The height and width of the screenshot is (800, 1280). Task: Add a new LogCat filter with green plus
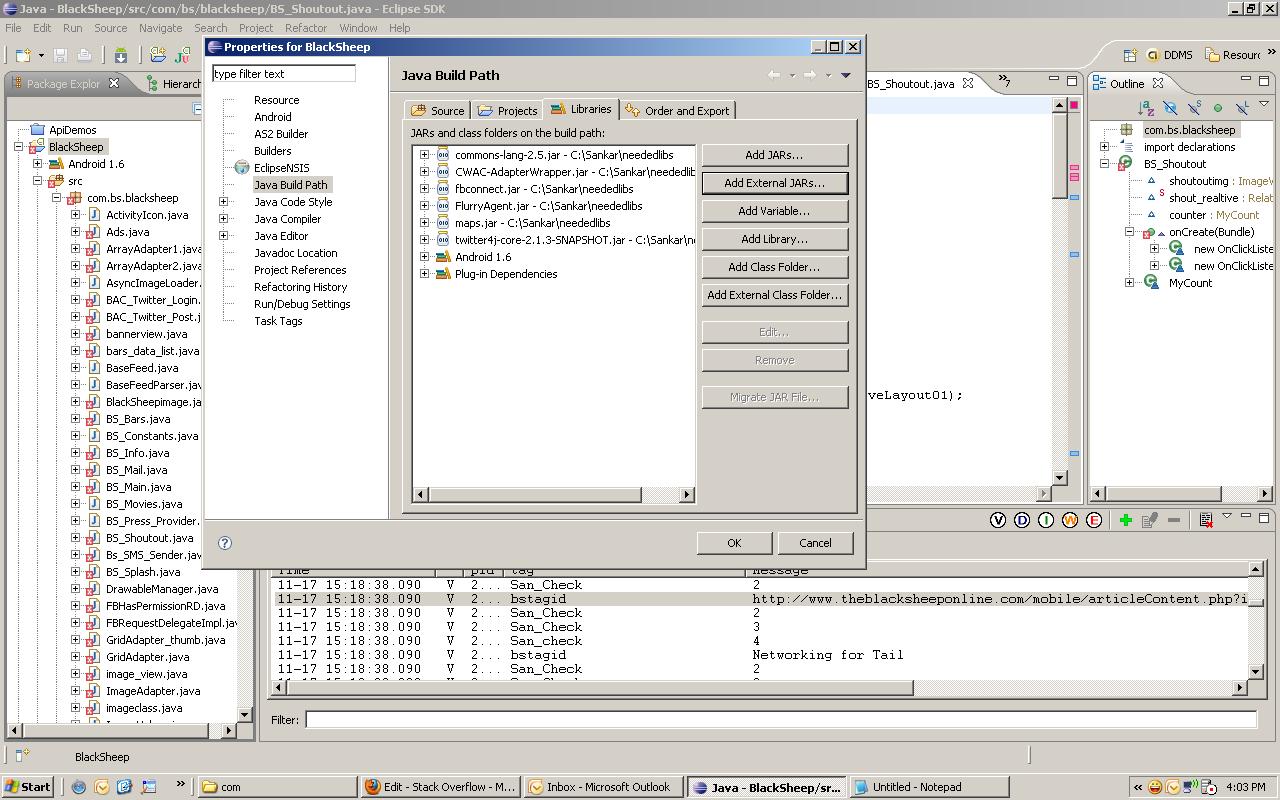pyautogui.click(x=1125, y=520)
